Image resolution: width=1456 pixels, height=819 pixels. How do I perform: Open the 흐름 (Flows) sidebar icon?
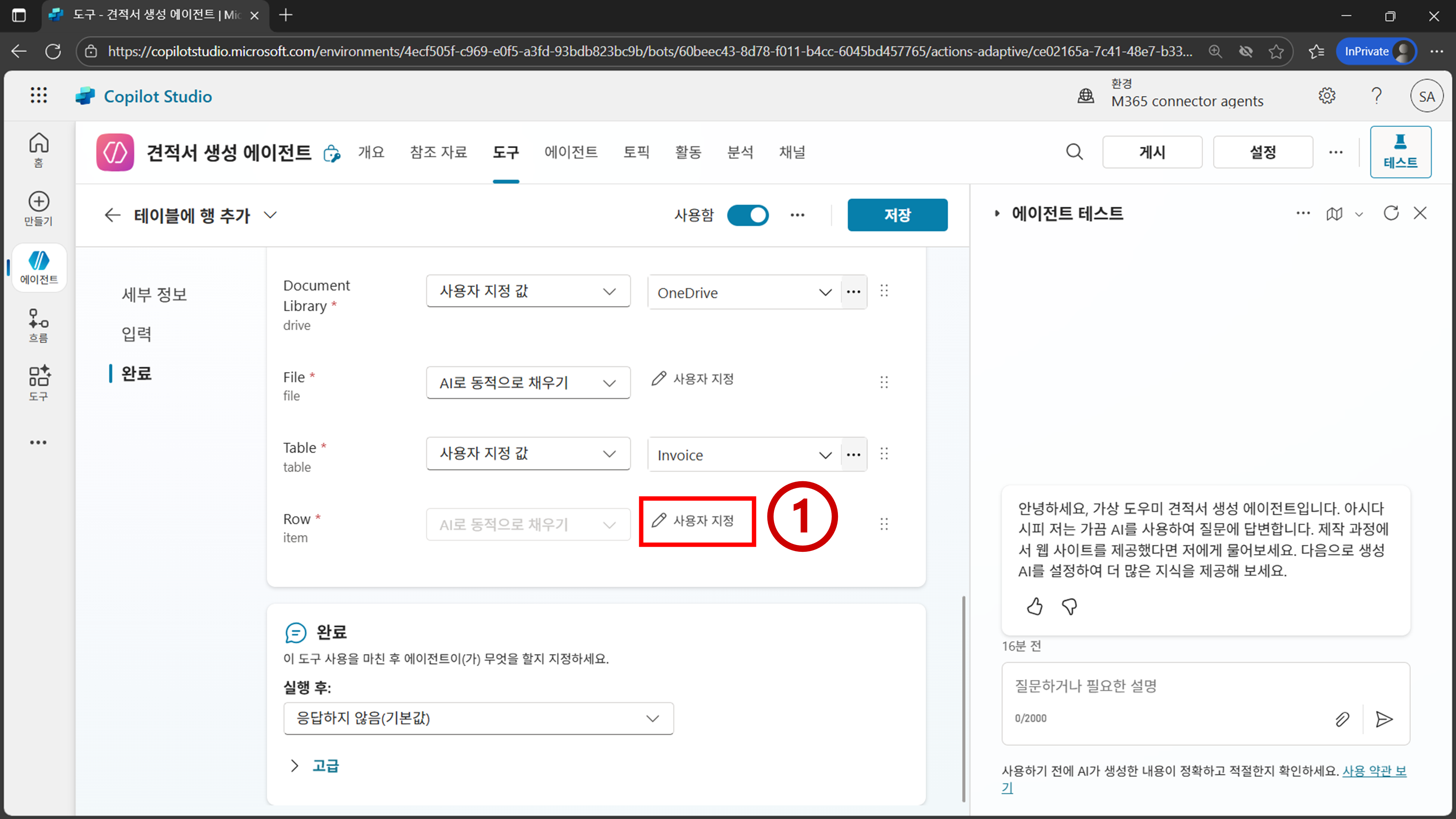[x=39, y=325]
